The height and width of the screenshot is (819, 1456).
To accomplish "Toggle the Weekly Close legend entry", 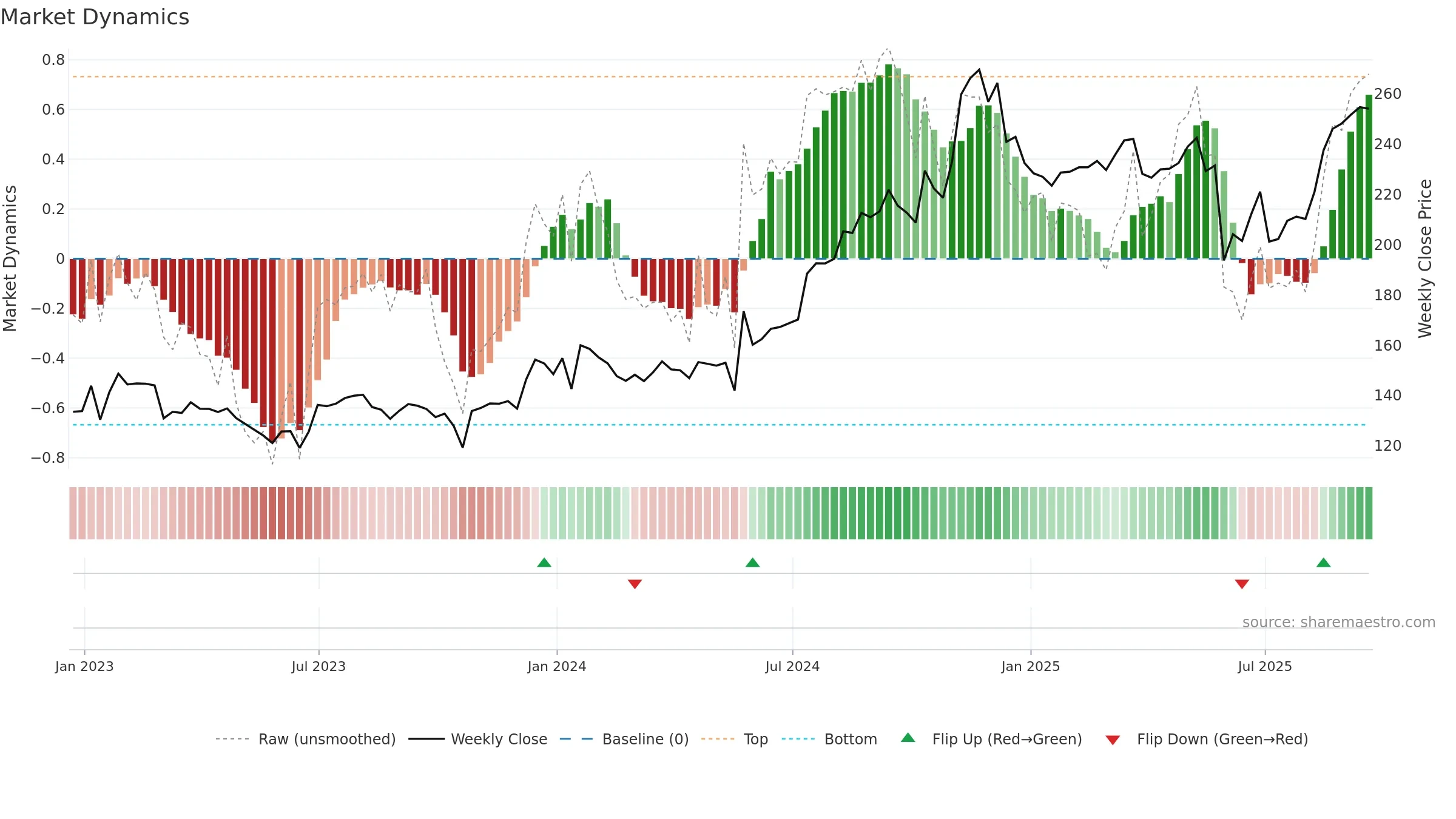I will coord(478,739).
